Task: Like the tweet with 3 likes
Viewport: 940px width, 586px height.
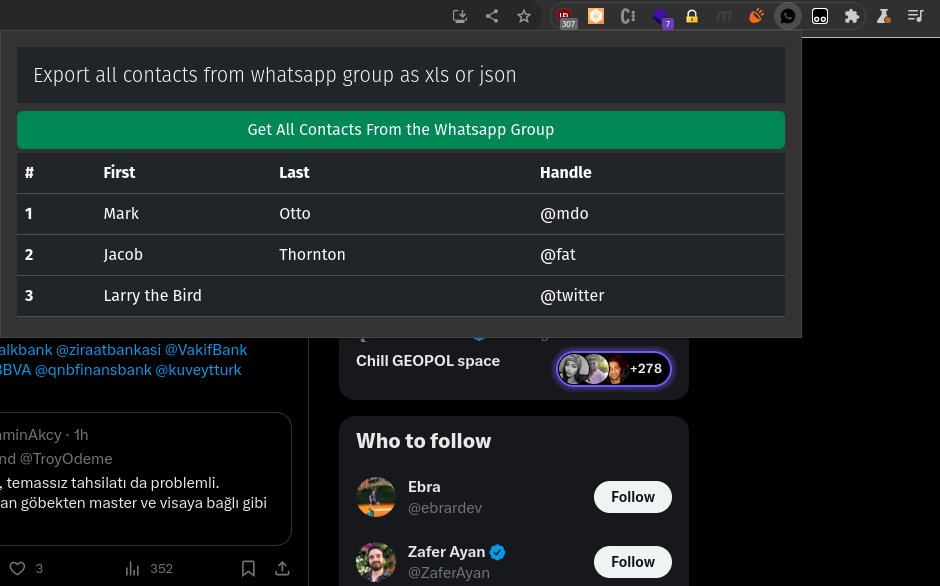Action: pyautogui.click(x=17, y=568)
